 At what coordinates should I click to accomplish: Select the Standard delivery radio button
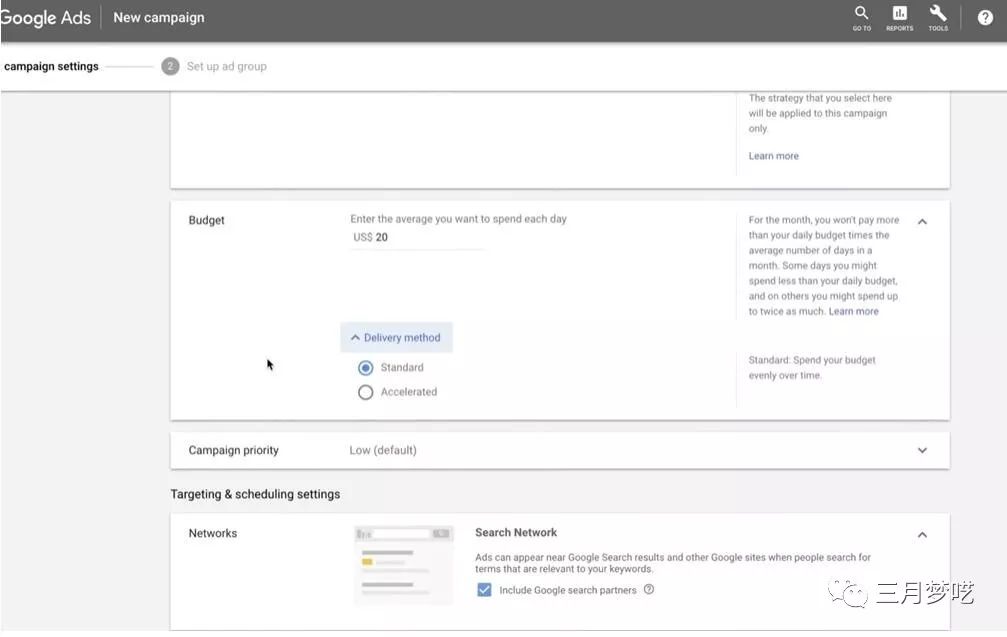click(x=366, y=368)
